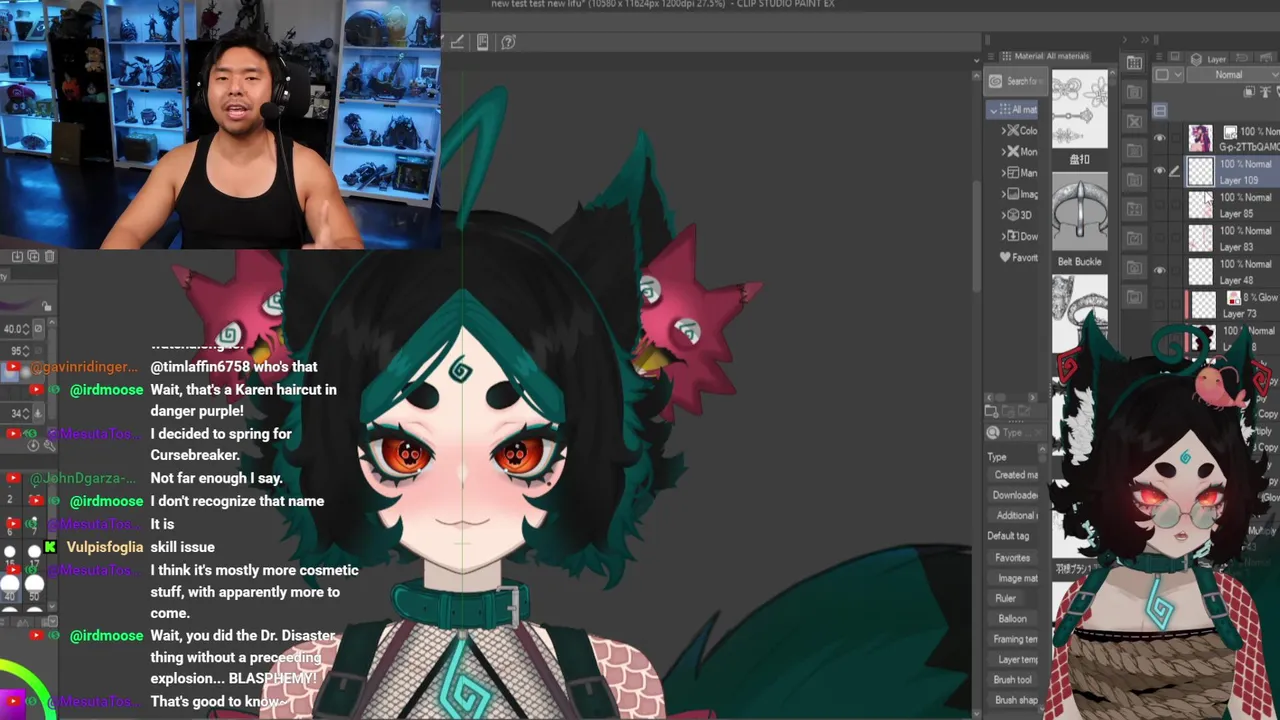
Task: Click the Framing template tag button
Action: click(x=1016, y=639)
